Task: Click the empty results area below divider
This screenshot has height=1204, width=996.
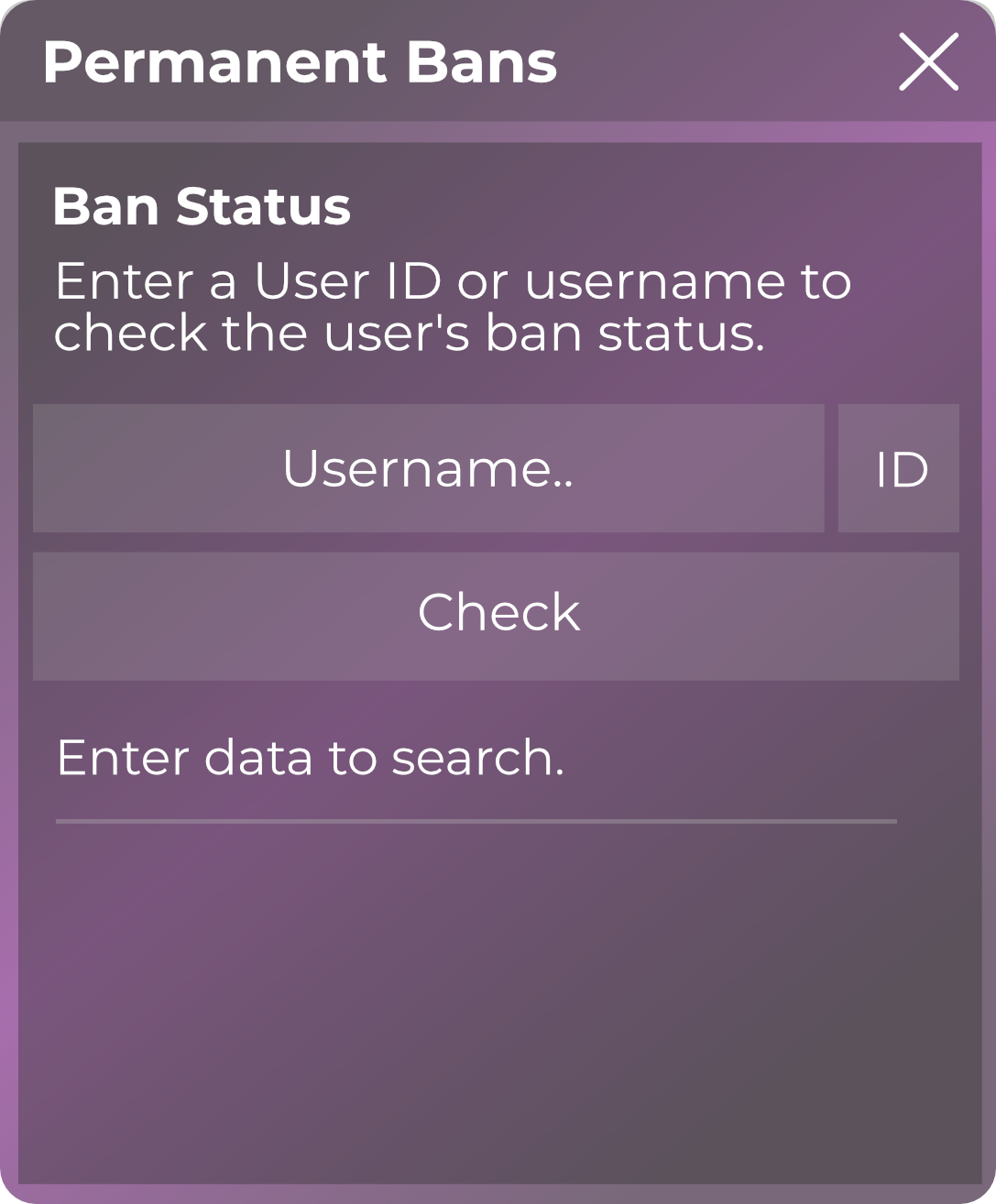Action: pos(495,999)
